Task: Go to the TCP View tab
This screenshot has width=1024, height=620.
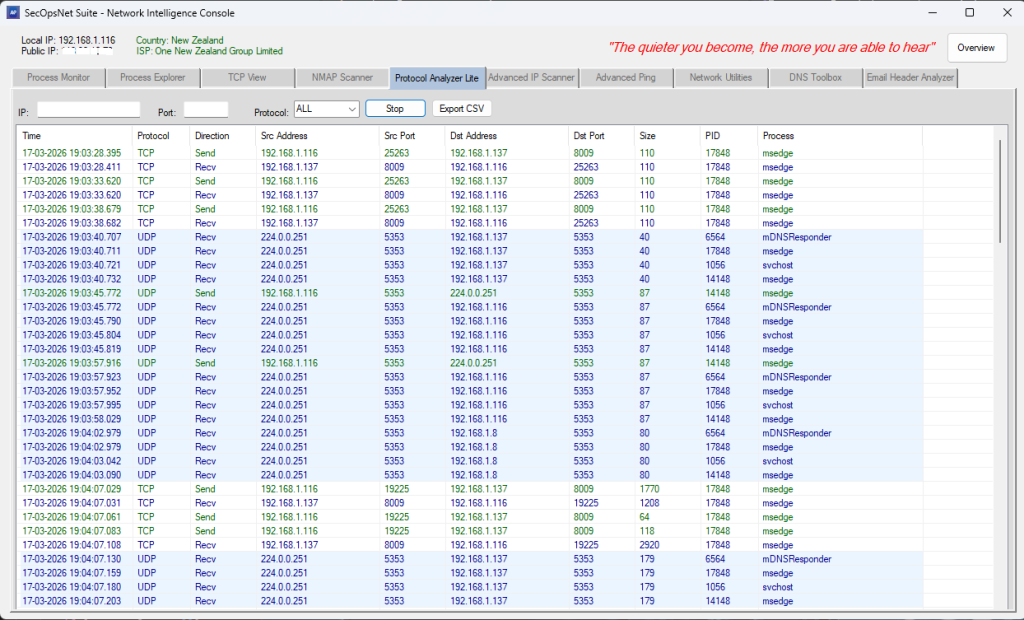Action: [246, 78]
